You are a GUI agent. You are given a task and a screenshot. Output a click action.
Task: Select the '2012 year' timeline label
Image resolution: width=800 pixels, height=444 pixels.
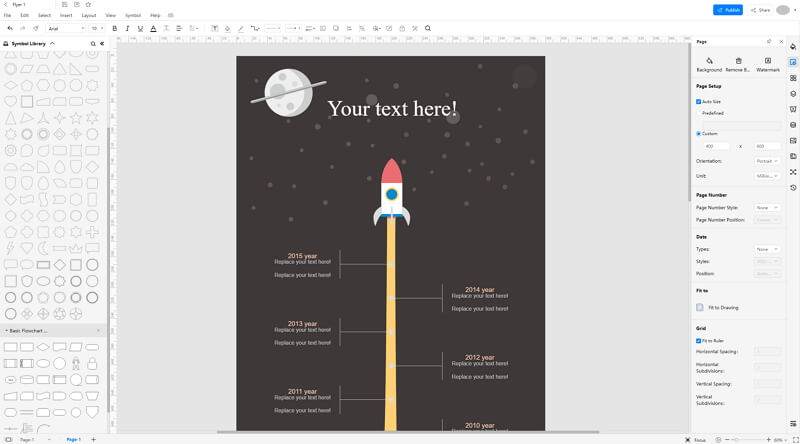point(480,357)
